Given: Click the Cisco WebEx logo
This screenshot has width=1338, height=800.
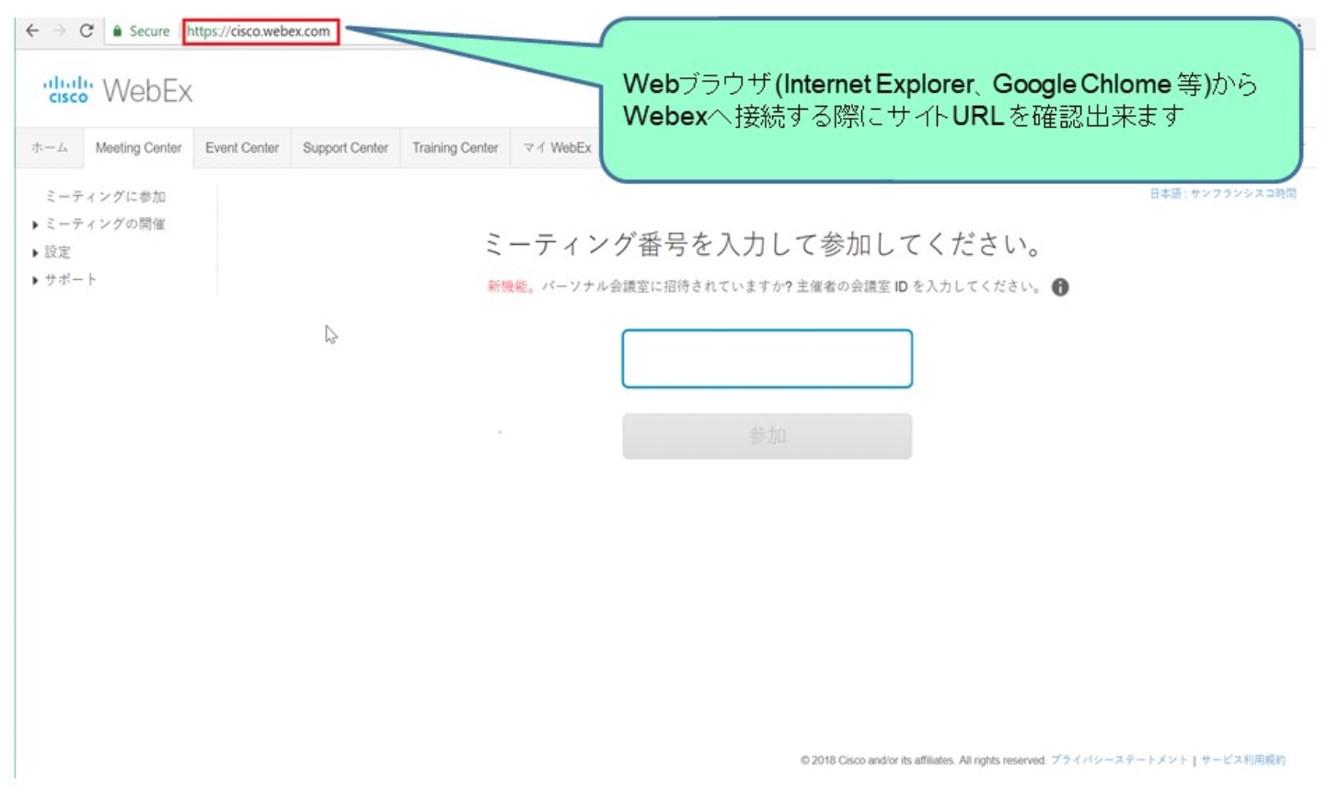Looking at the screenshot, I should tap(118, 91).
